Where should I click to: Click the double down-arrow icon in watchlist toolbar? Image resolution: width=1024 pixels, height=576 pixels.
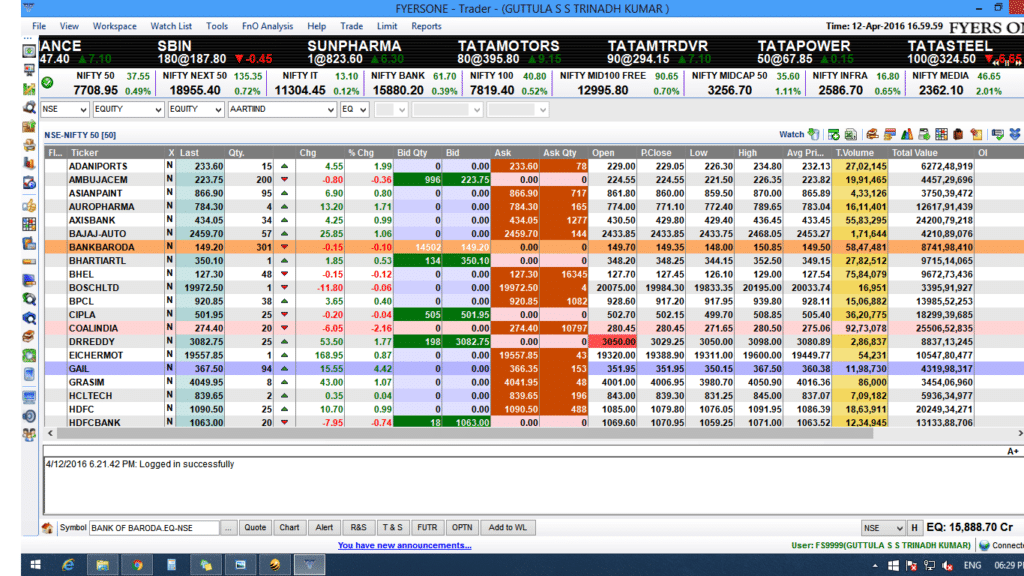(1015, 134)
